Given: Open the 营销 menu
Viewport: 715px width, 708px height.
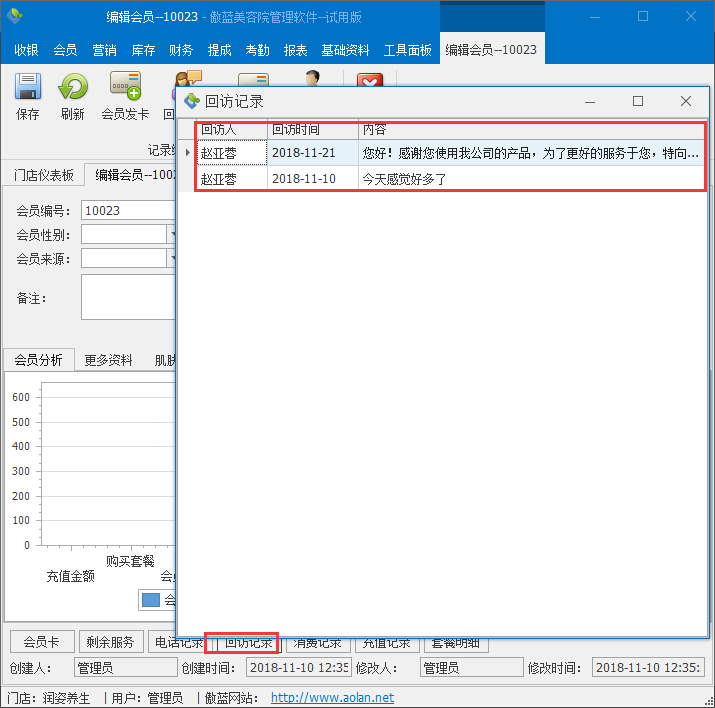Looking at the screenshot, I should (x=104, y=50).
